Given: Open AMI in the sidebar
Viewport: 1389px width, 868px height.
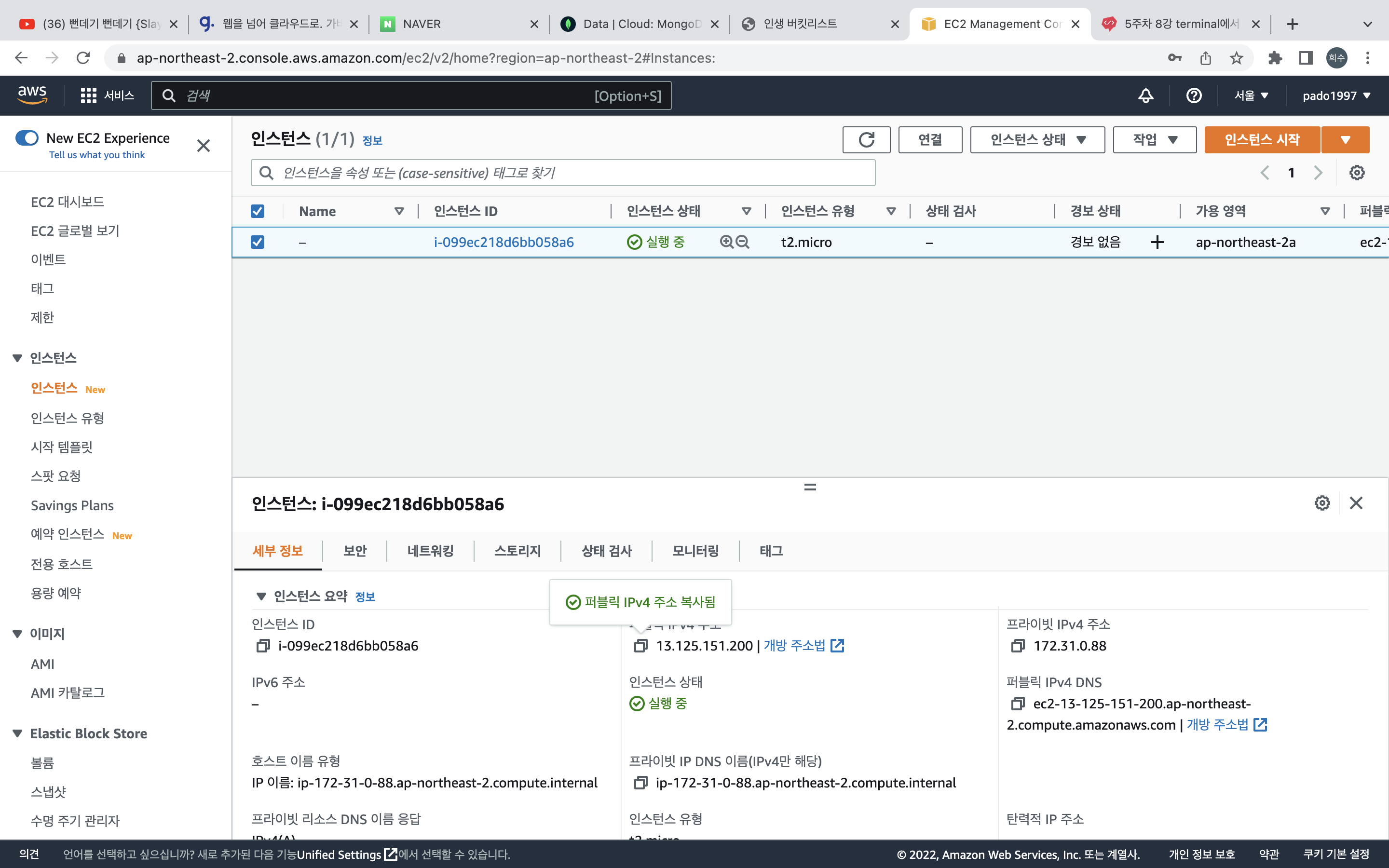Looking at the screenshot, I should [x=42, y=664].
